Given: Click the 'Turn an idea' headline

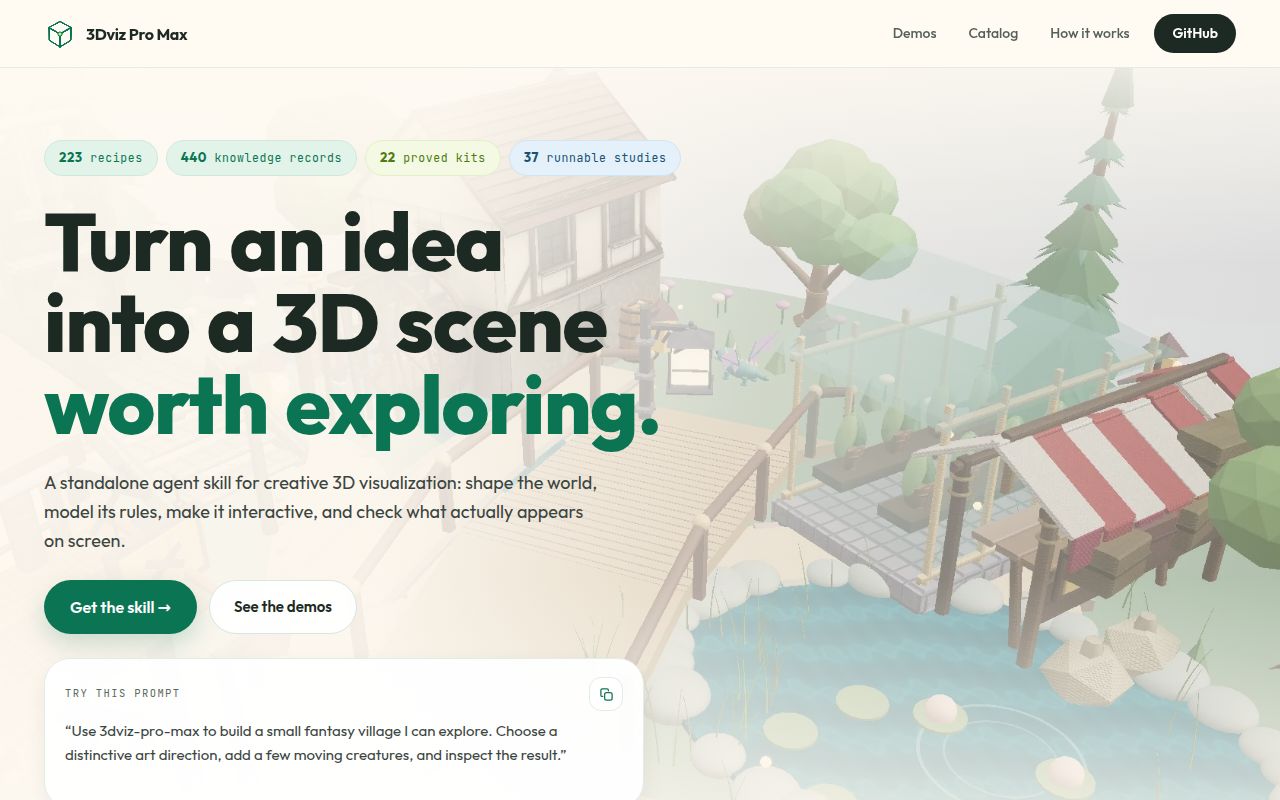Looking at the screenshot, I should [x=273, y=242].
